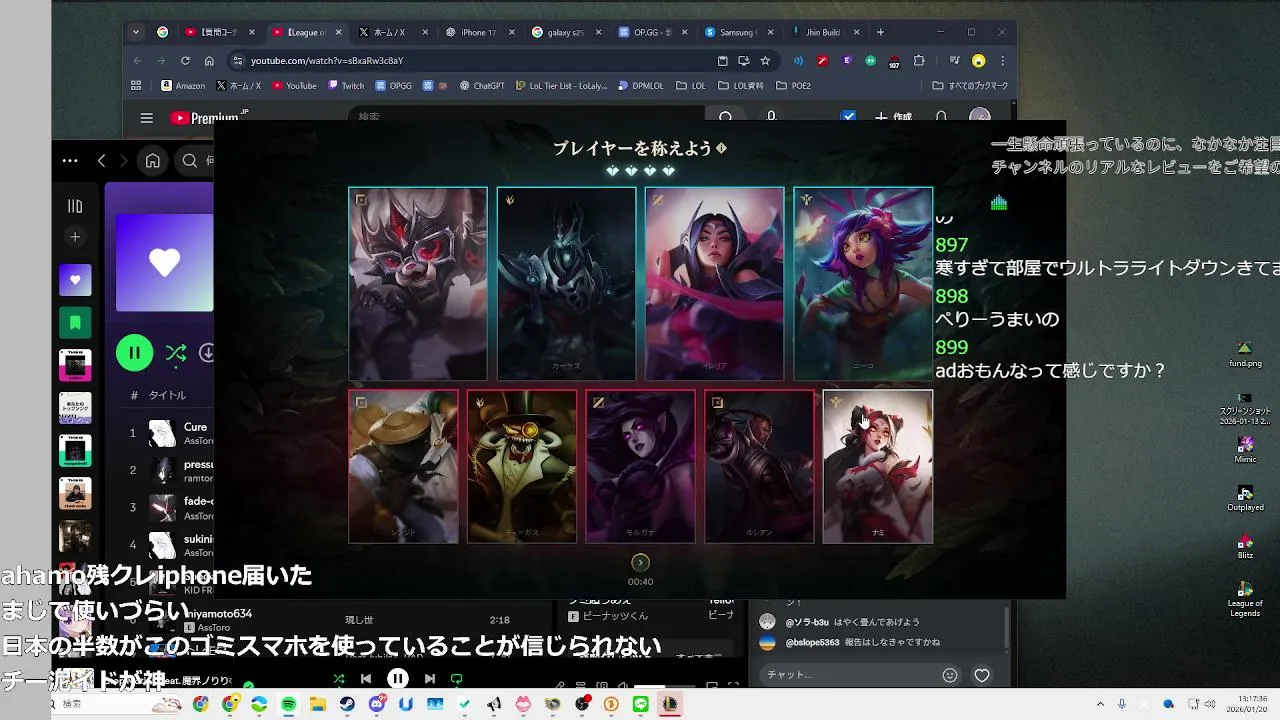Create new Spotify playlist with plus
Screen dimensions: 1280x720
click(75, 237)
